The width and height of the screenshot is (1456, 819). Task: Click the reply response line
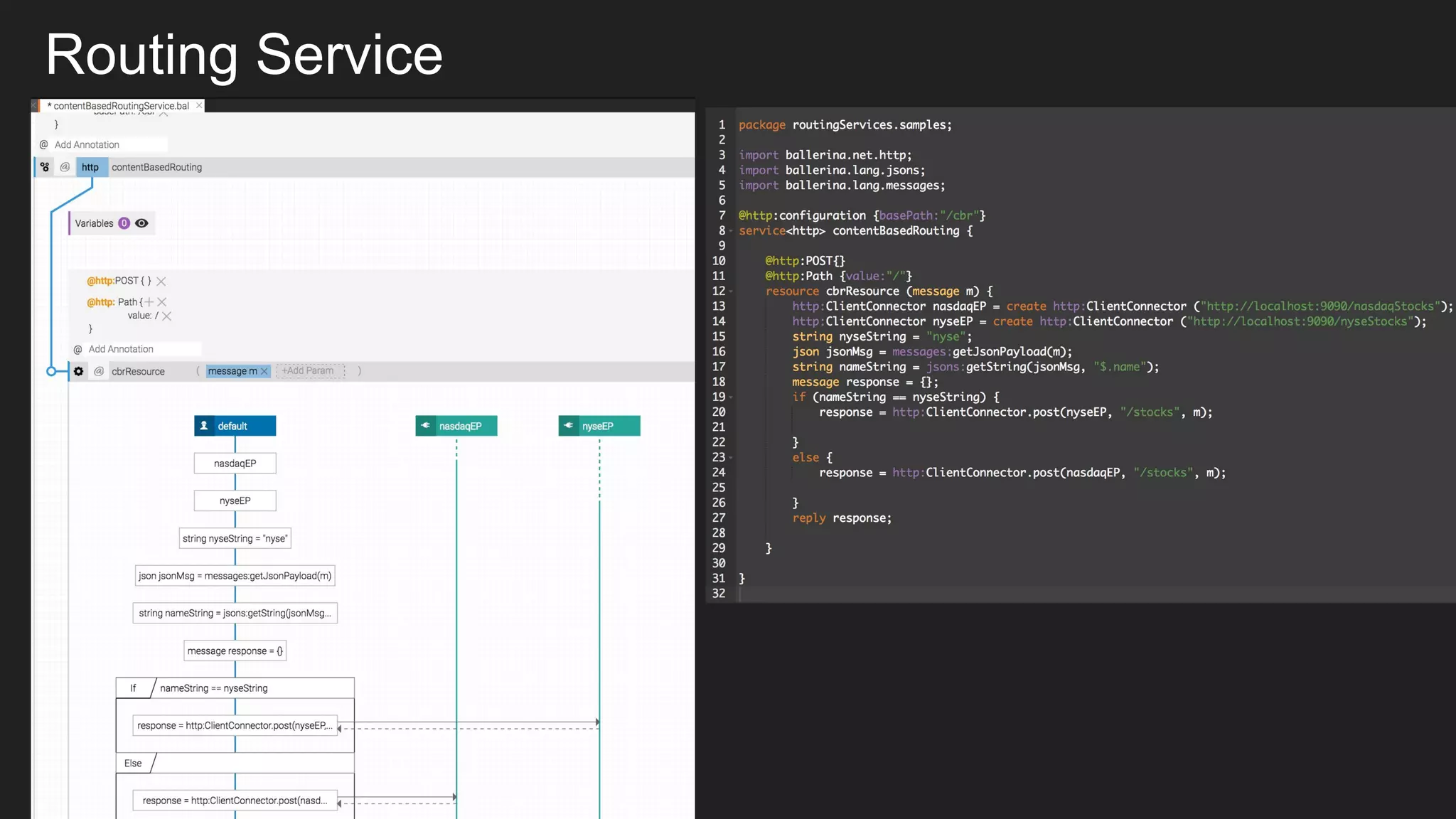(x=842, y=518)
